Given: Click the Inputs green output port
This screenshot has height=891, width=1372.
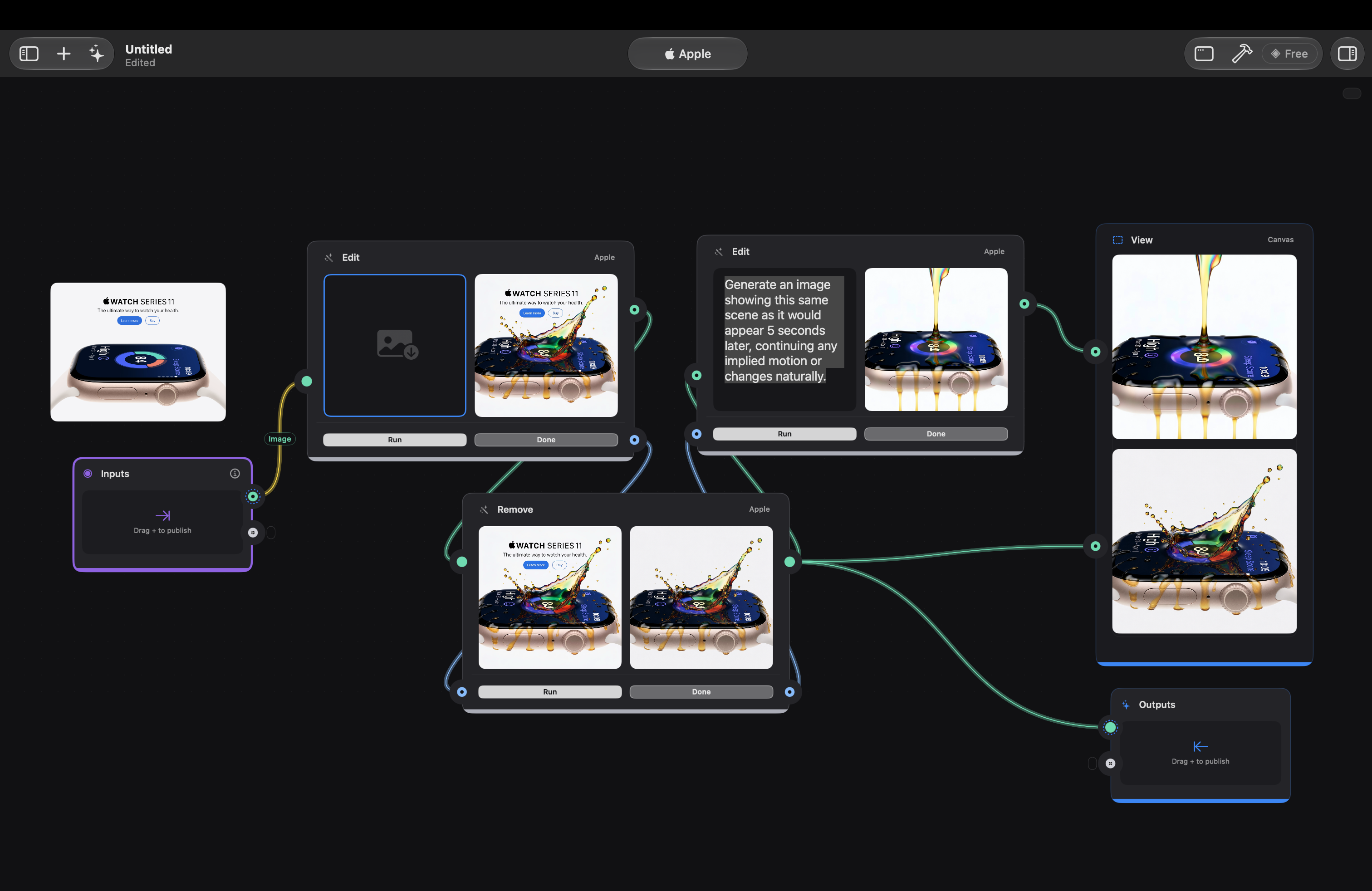Looking at the screenshot, I should [x=253, y=496].
